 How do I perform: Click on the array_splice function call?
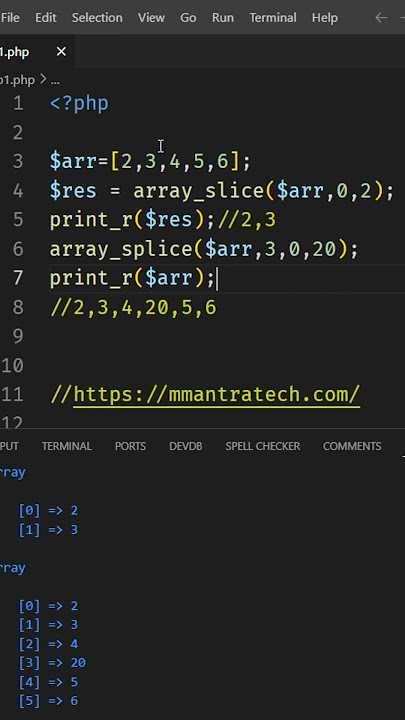121,250
